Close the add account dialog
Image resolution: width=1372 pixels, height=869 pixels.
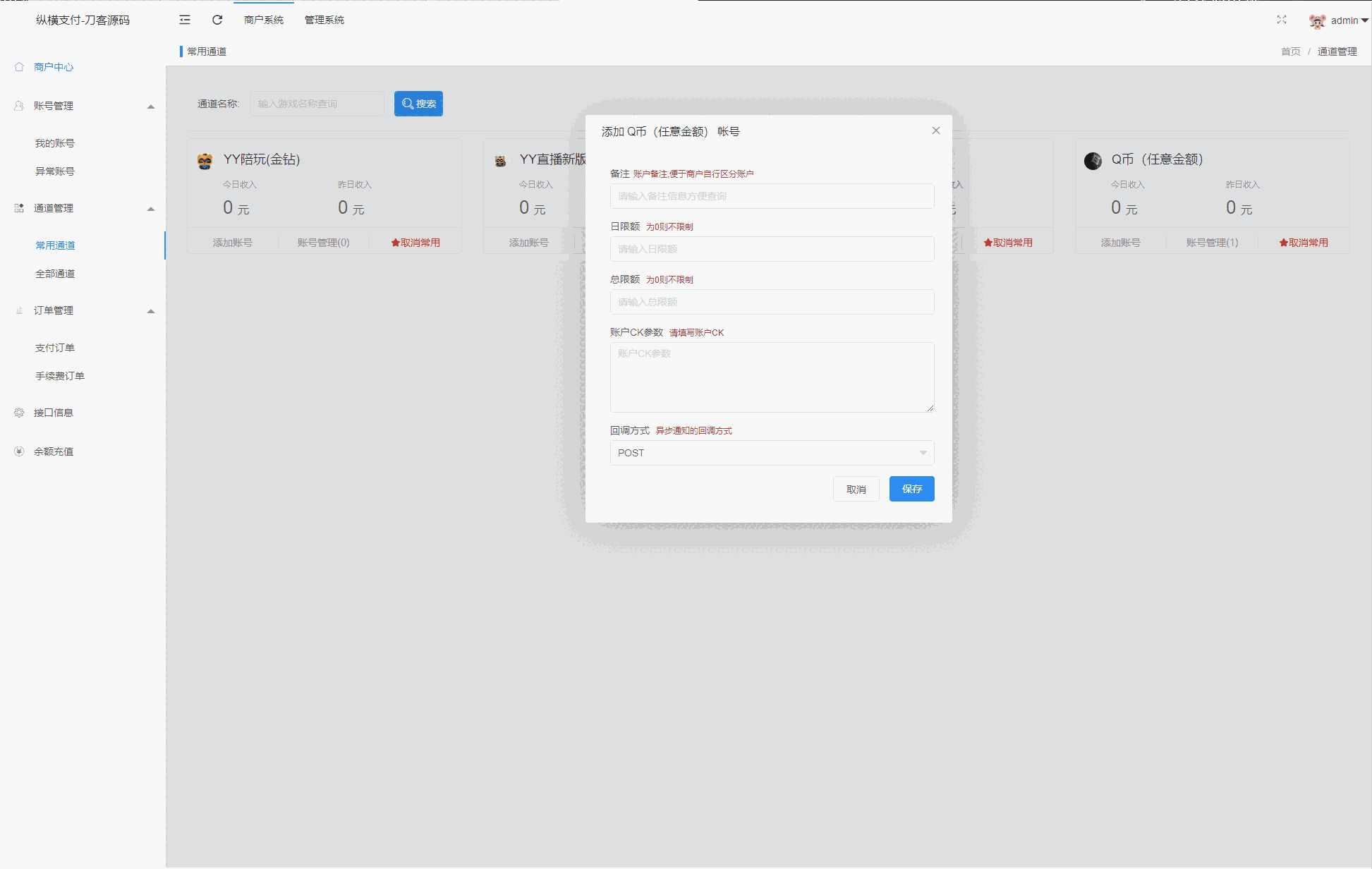[x=936, y=130]
